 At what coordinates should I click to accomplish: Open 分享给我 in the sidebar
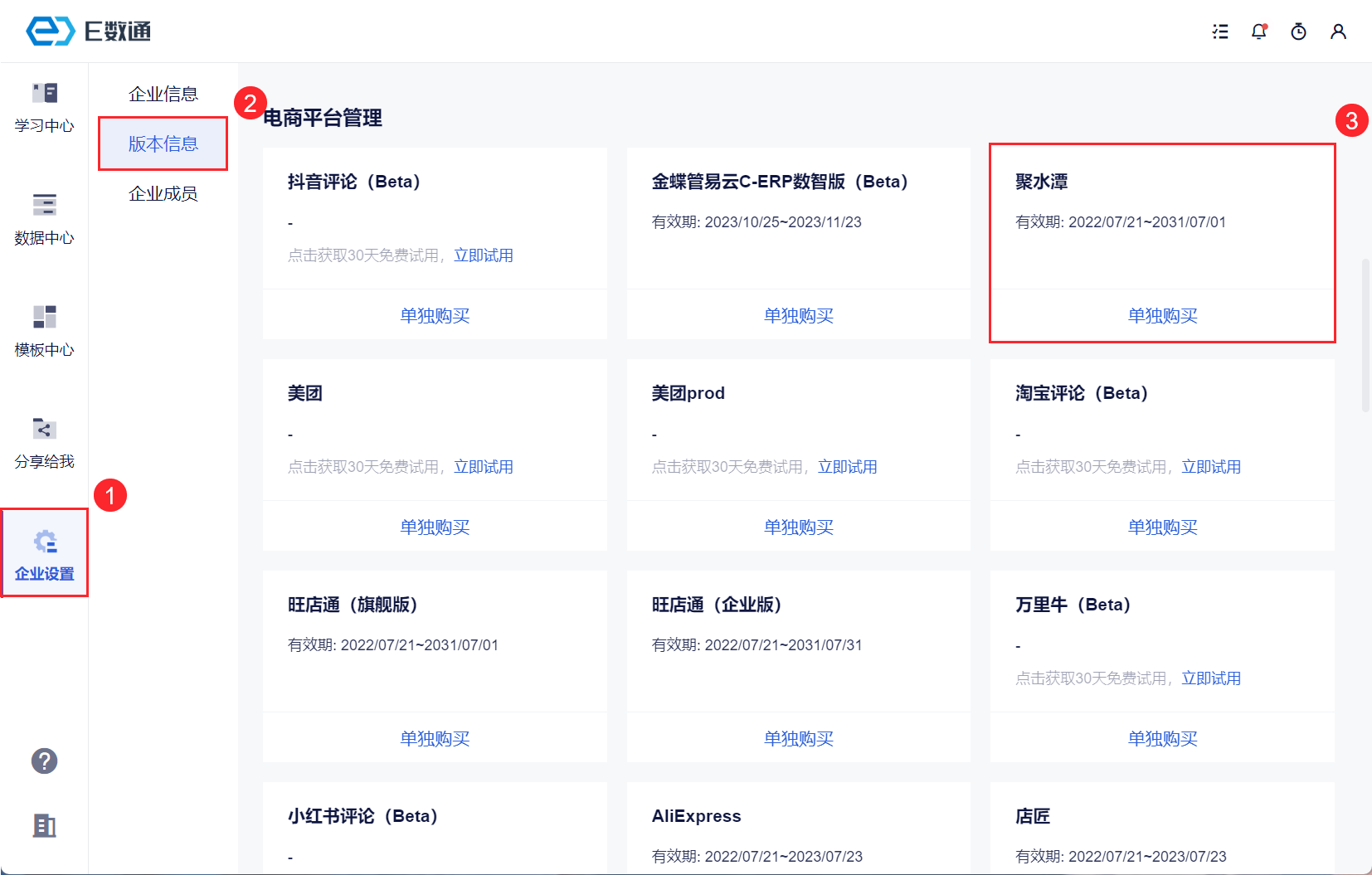(44, 443)
